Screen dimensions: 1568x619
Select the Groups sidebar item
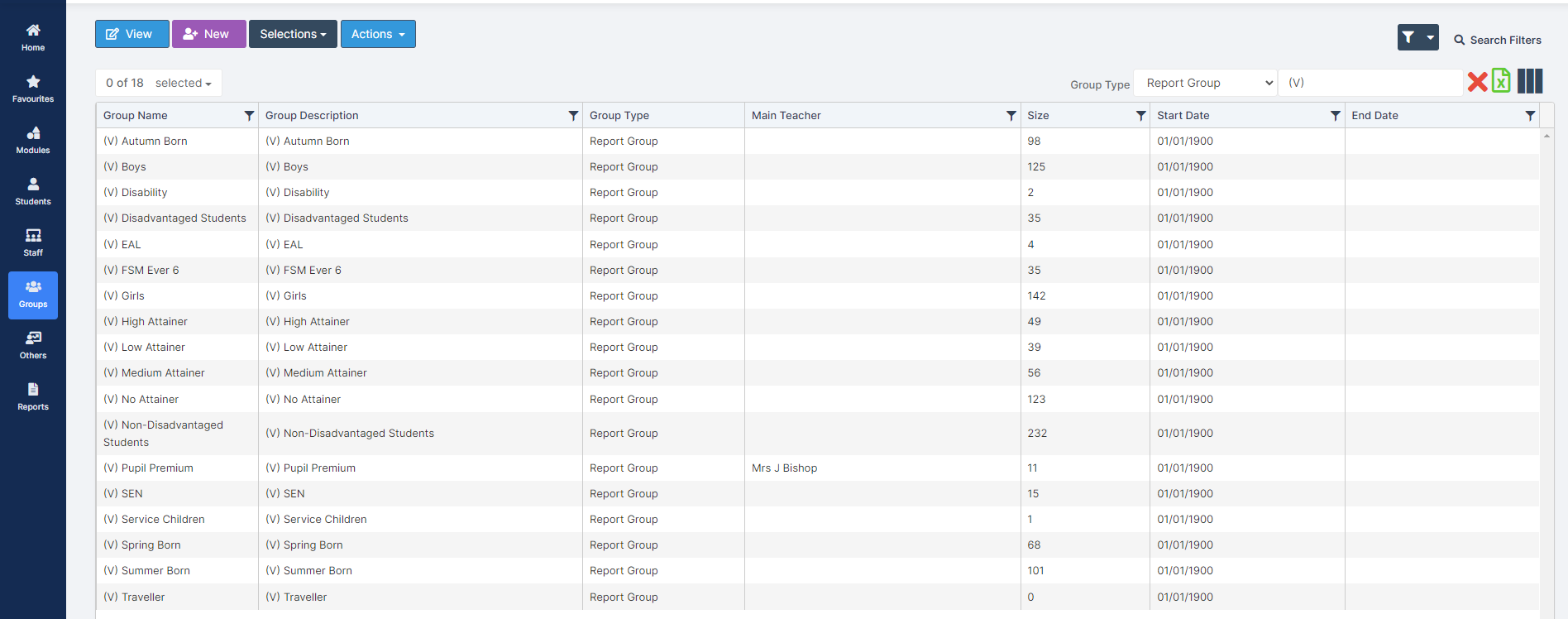[33, 295]
